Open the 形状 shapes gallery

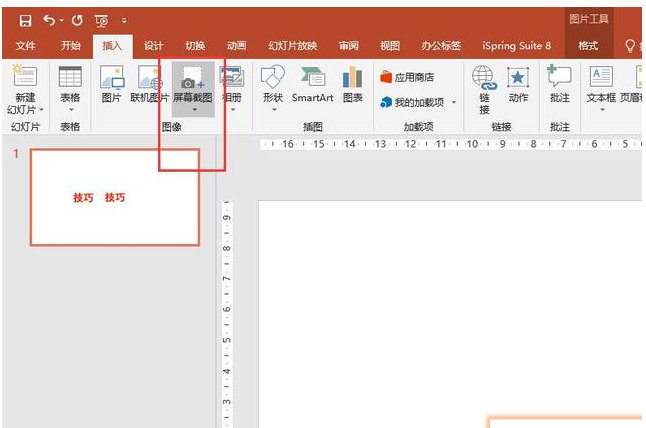click(273, 89)
